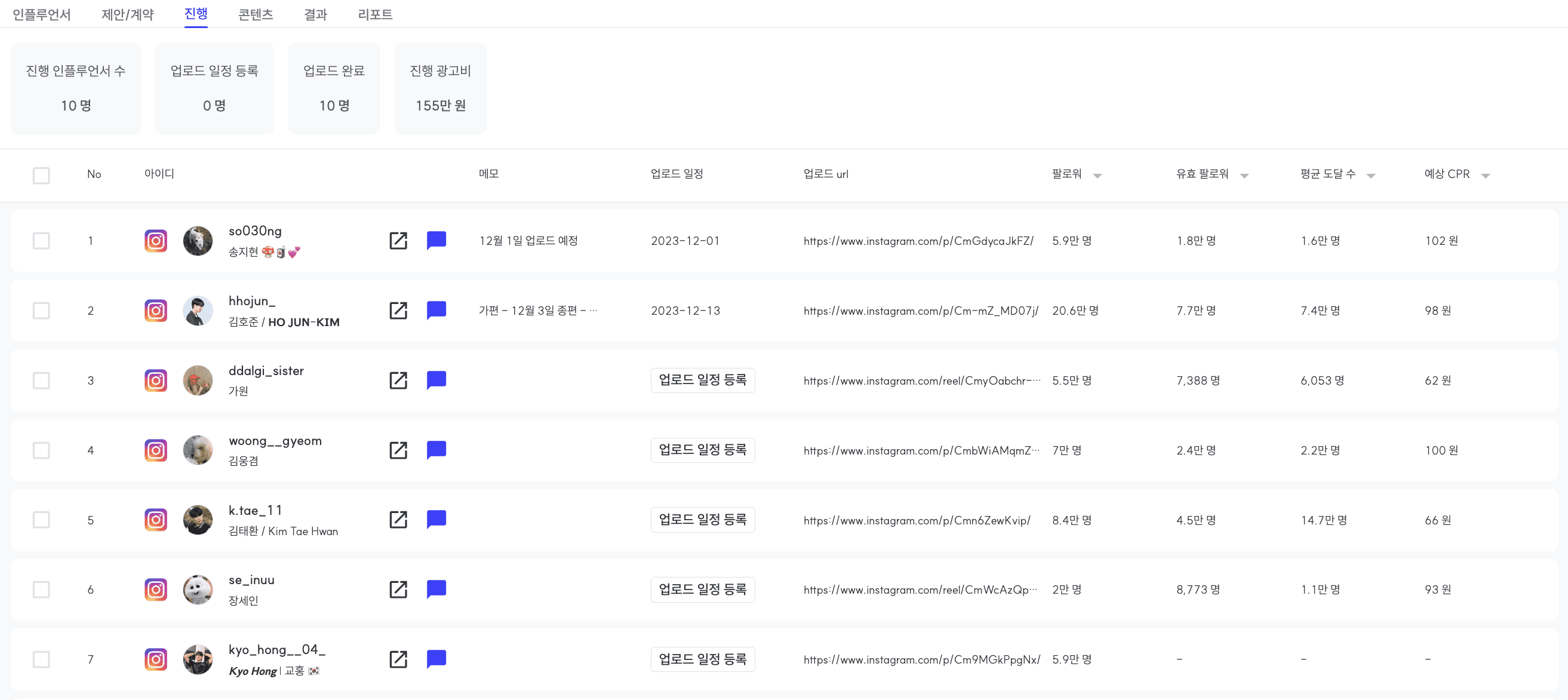Toggle the select-all checkbox in table header
The image size is (1568, 700).
pyautogui.click(x=41, y=176)
